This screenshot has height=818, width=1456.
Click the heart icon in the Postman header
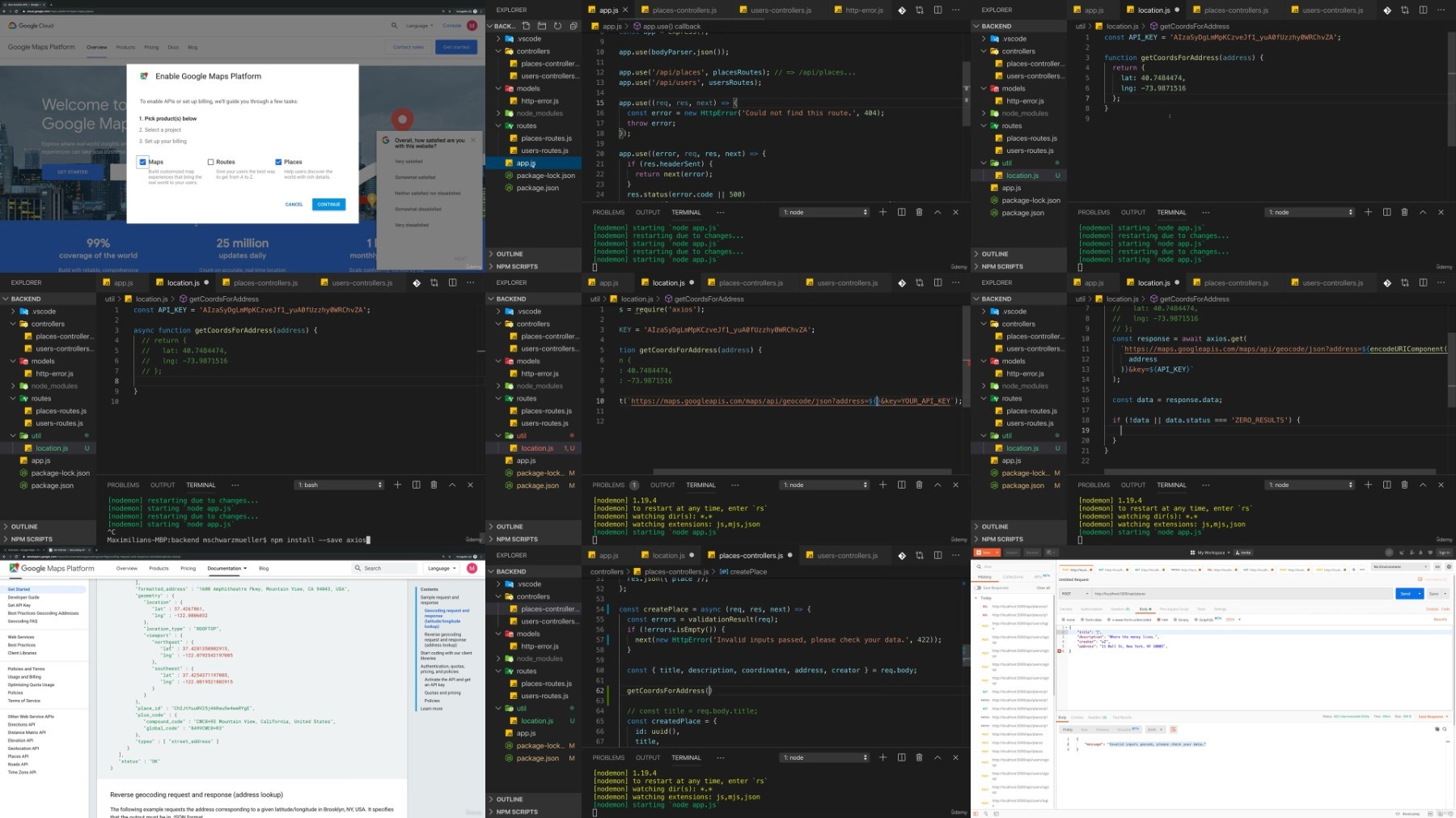point(1431,553)
